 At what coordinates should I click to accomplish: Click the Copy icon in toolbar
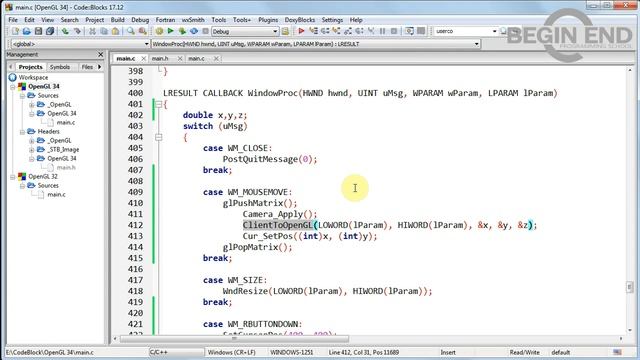(104, 31)
